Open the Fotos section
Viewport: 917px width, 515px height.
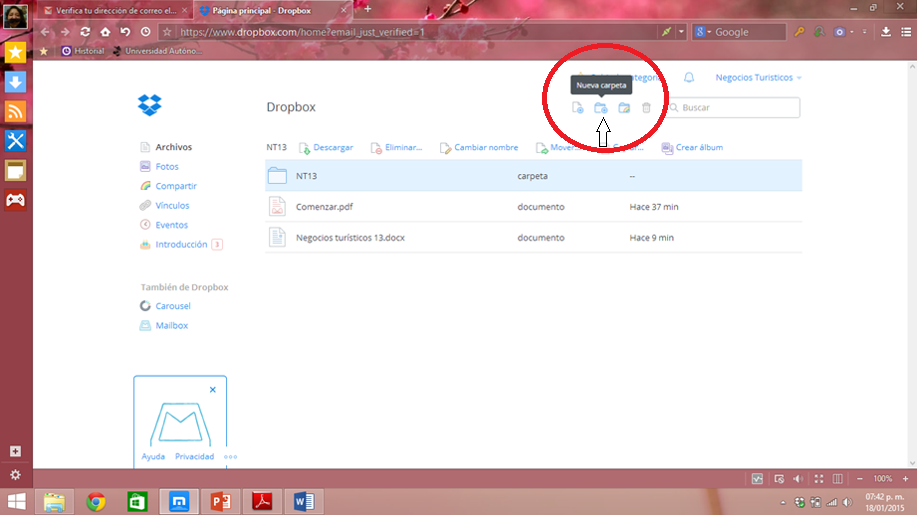pyautogui.click(x=167, y=167)
